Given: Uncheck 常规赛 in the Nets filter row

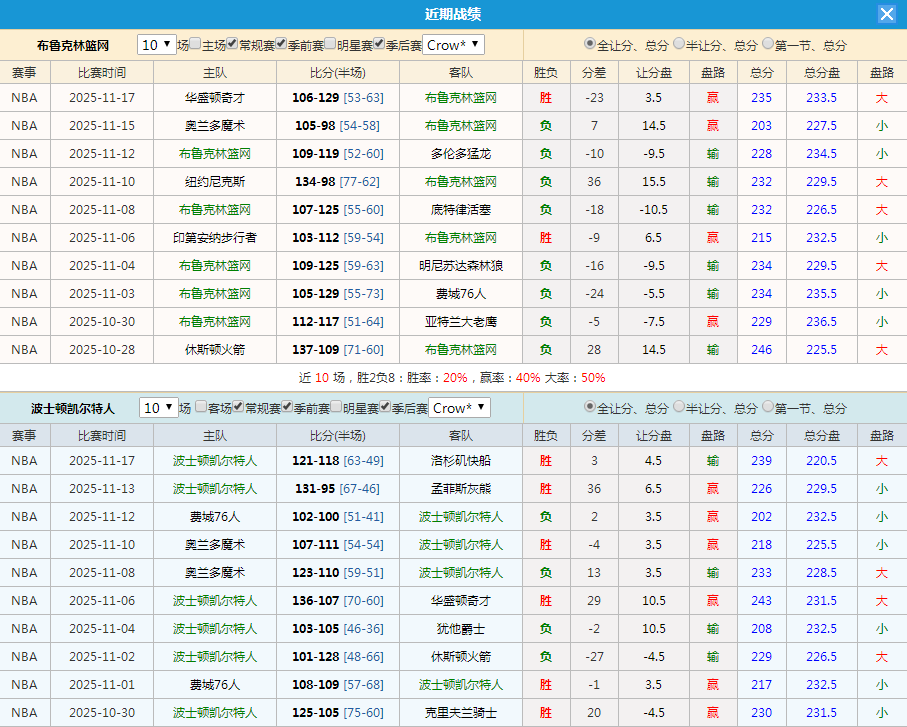Looking at the screenshot, I should pos(232,43).
